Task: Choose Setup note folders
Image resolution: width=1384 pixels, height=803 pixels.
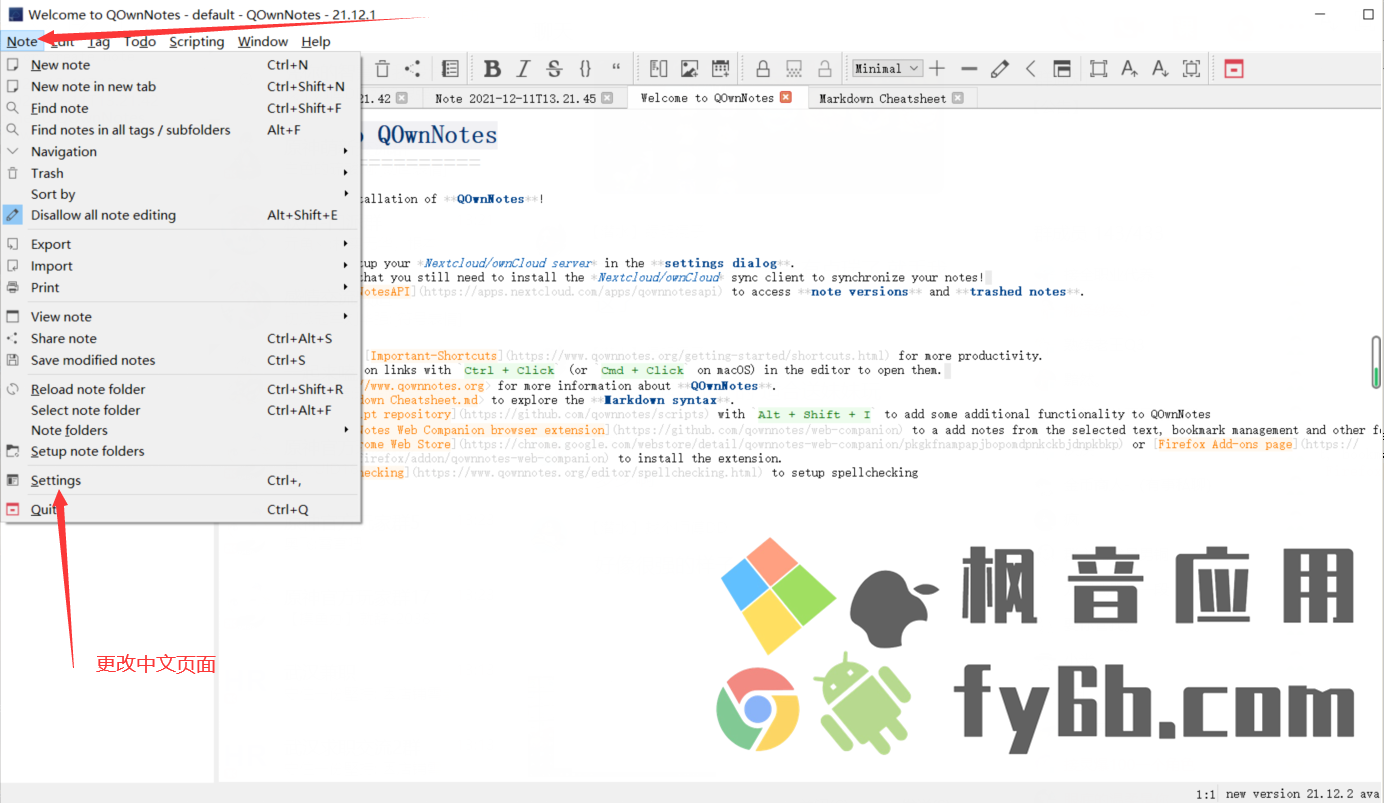Action: point(181,451)
